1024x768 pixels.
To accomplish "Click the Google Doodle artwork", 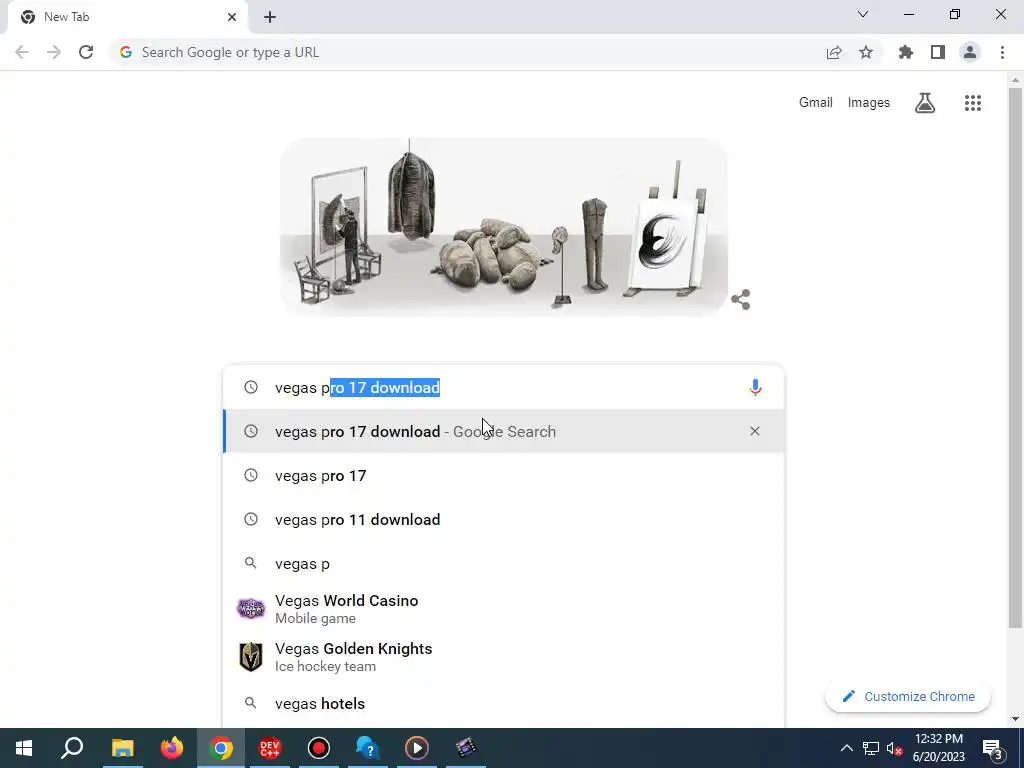I will 504,227.
